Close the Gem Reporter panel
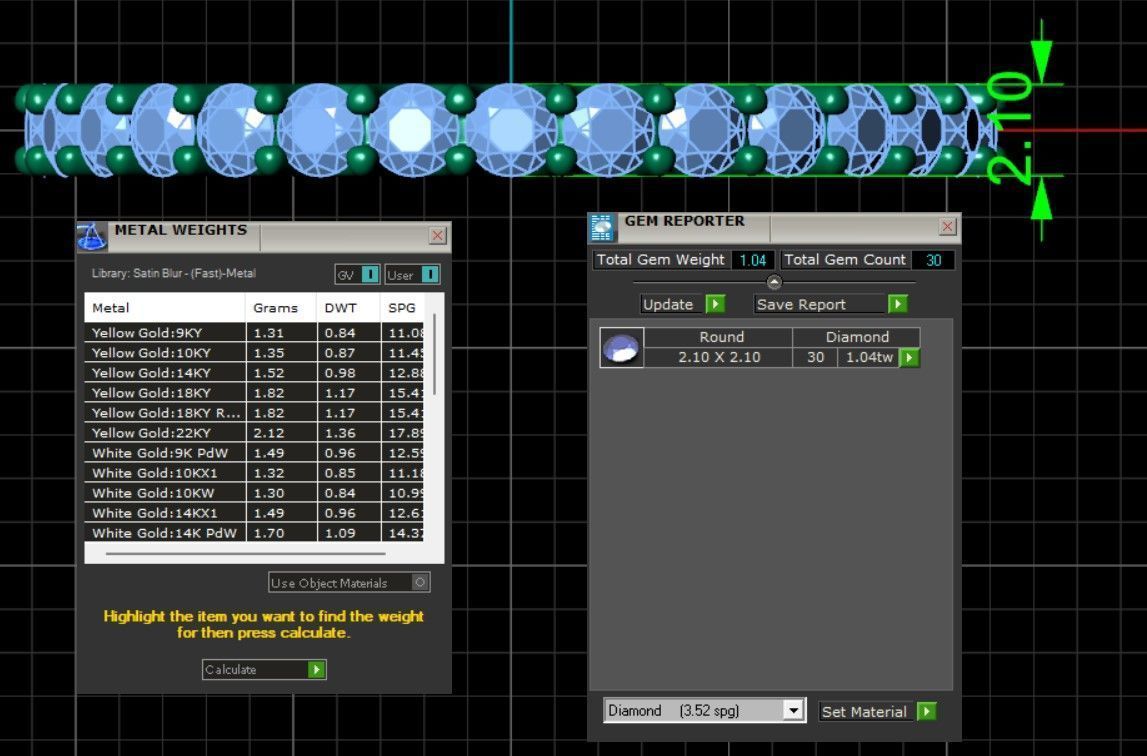This screenshot has height=756, width=1147. click(x=947, y=226)
